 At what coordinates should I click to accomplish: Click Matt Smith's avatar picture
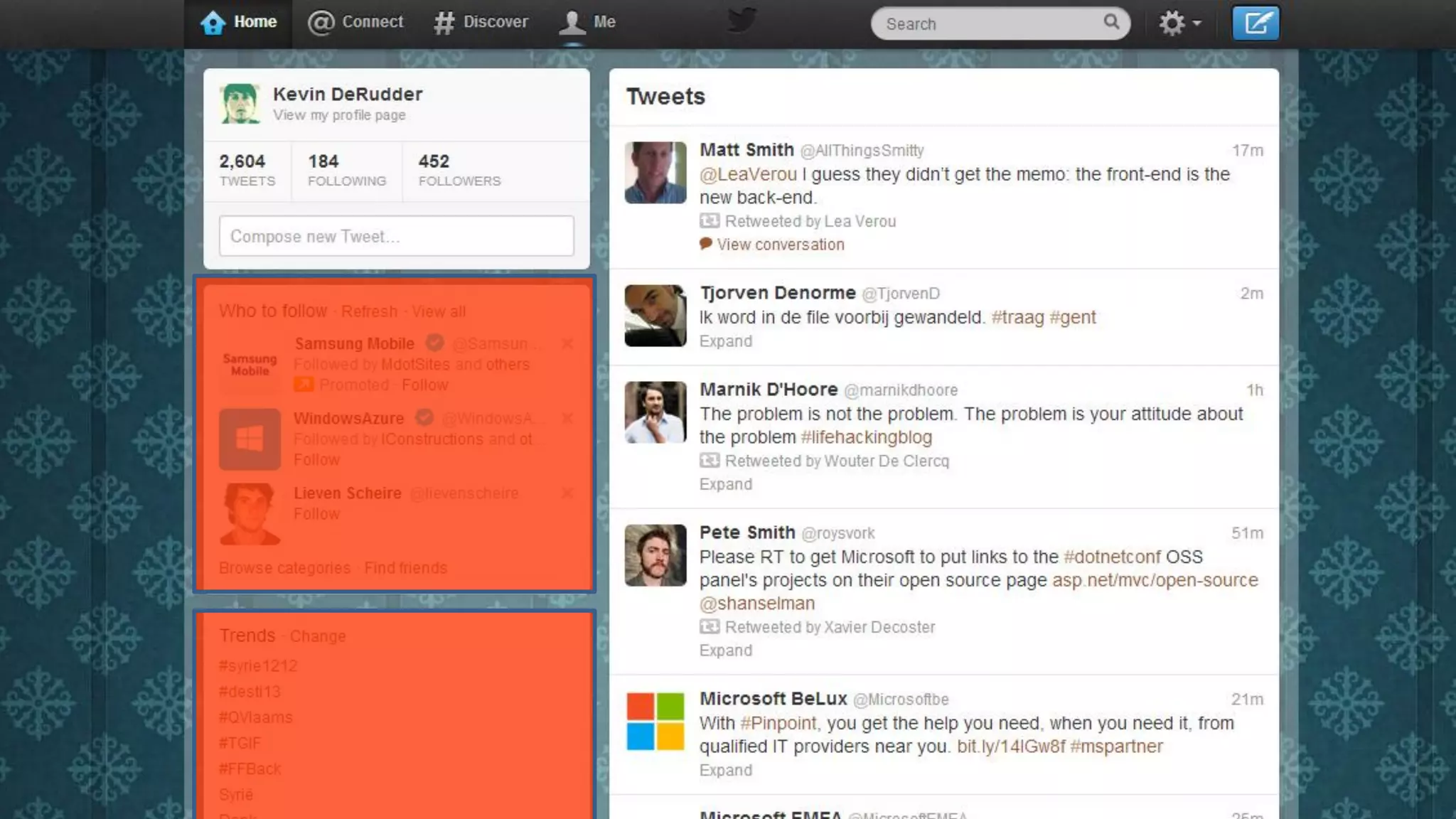(655, 173)
